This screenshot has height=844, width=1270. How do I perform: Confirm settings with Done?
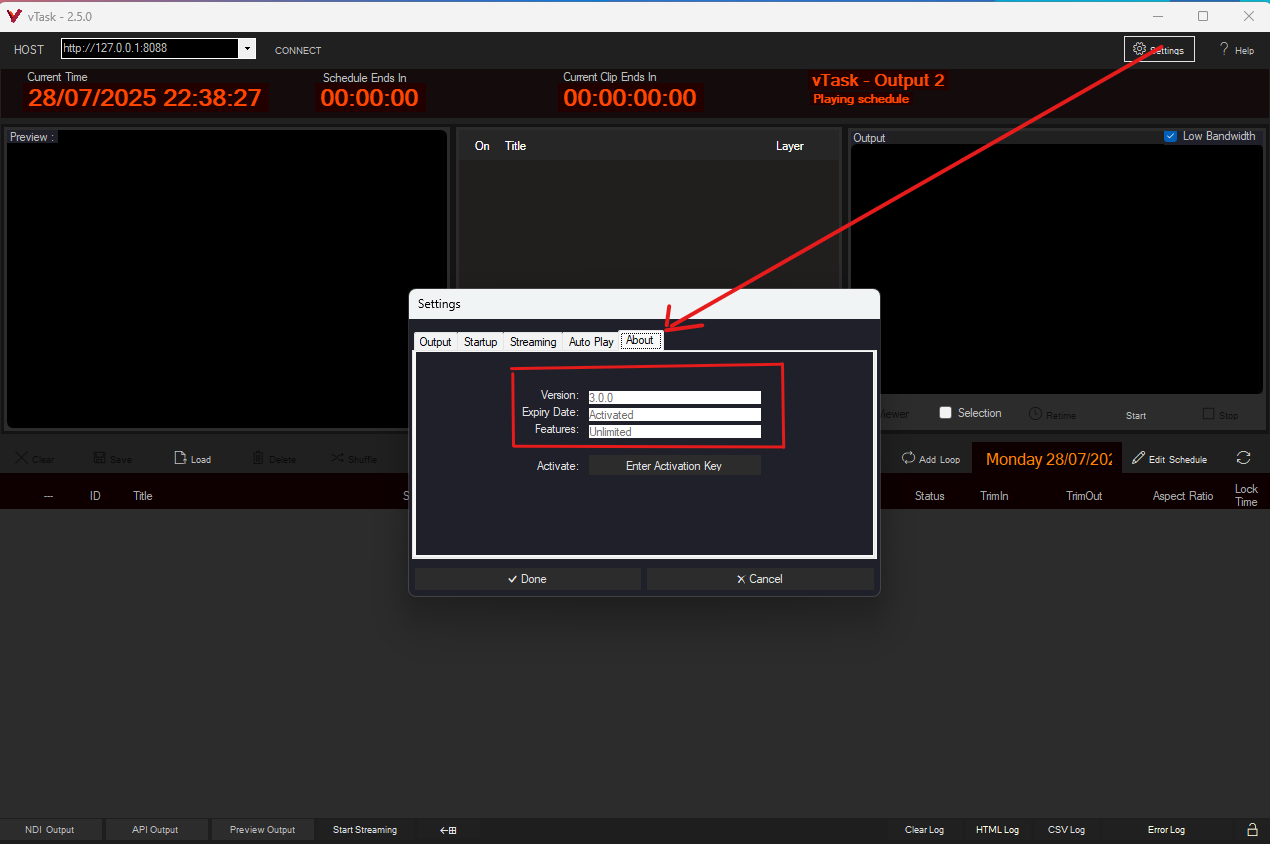tap(528, 579)
